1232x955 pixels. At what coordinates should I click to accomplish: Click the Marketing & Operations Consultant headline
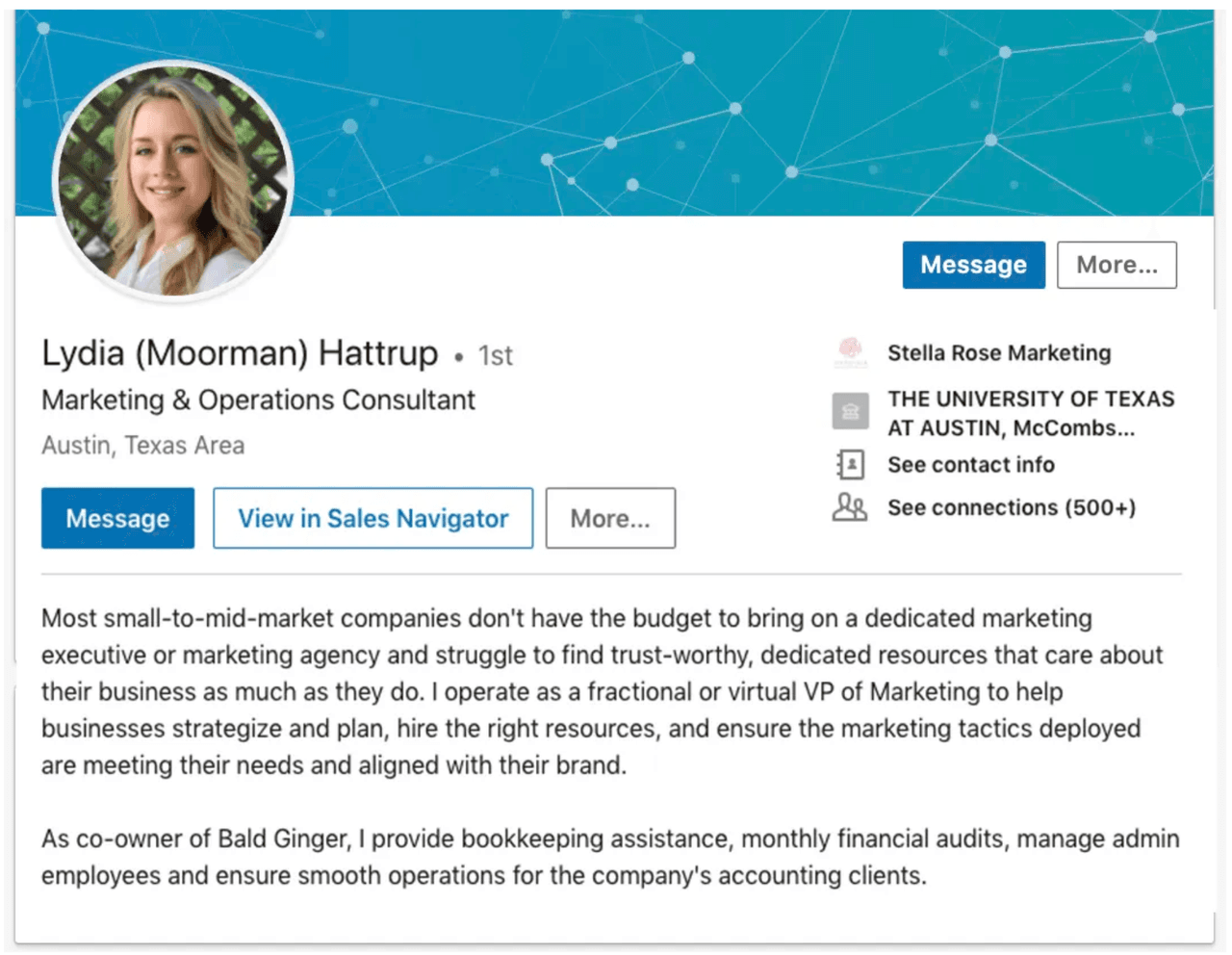coord(258,400)
